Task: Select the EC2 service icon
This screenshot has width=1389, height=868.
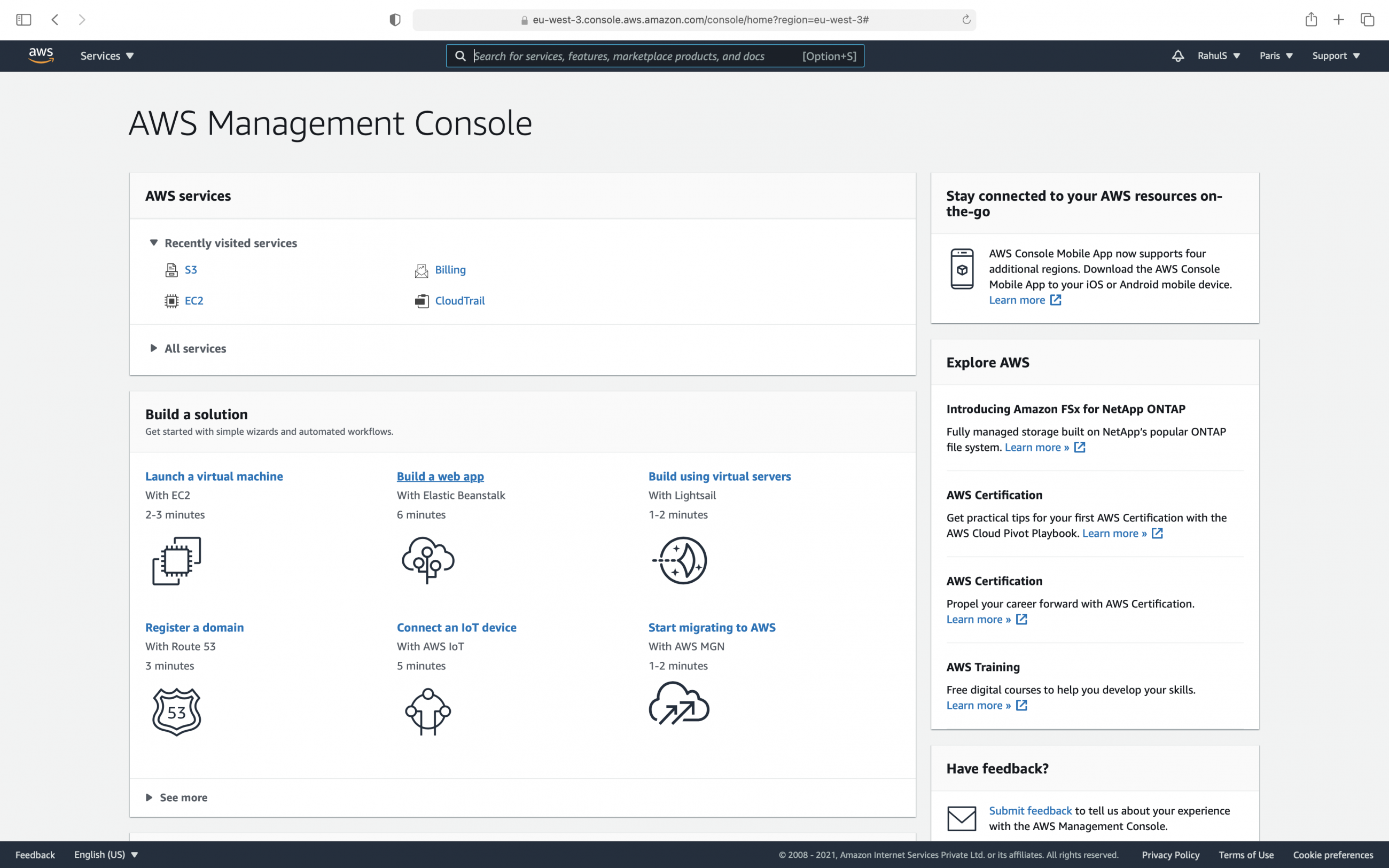Action: [171, 300]
